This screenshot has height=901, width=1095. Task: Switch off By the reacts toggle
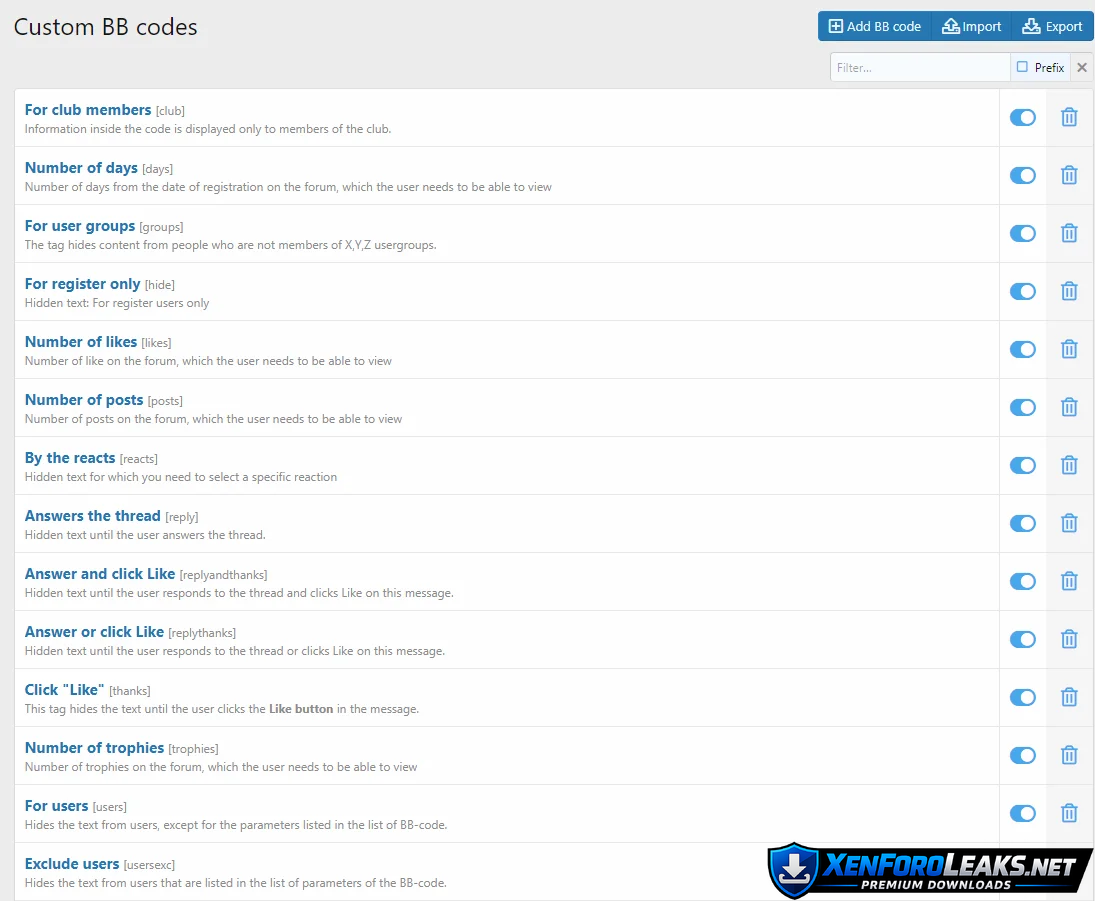(1022, 466)
